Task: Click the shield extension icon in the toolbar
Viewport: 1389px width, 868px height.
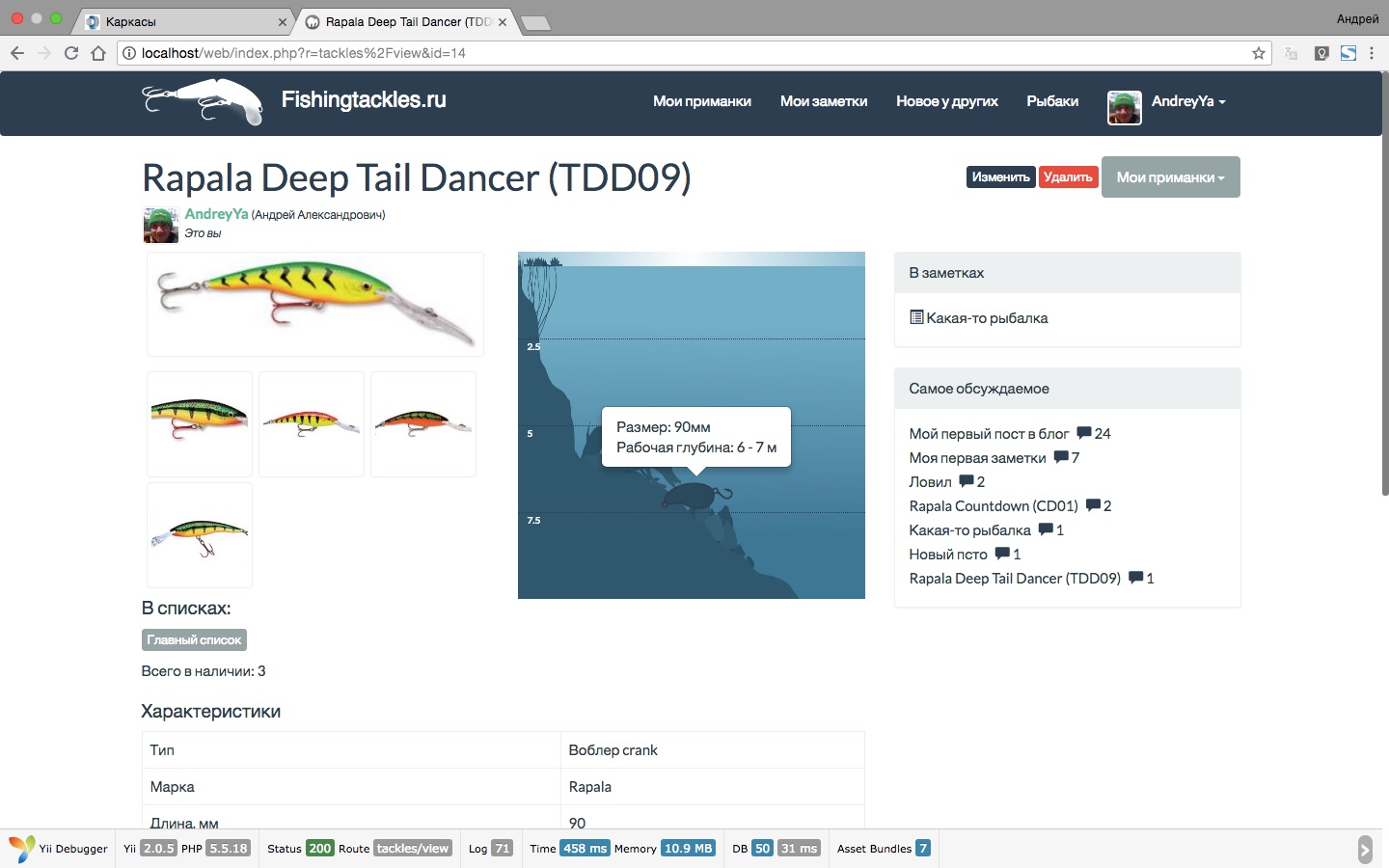Action: (1322, 53)
